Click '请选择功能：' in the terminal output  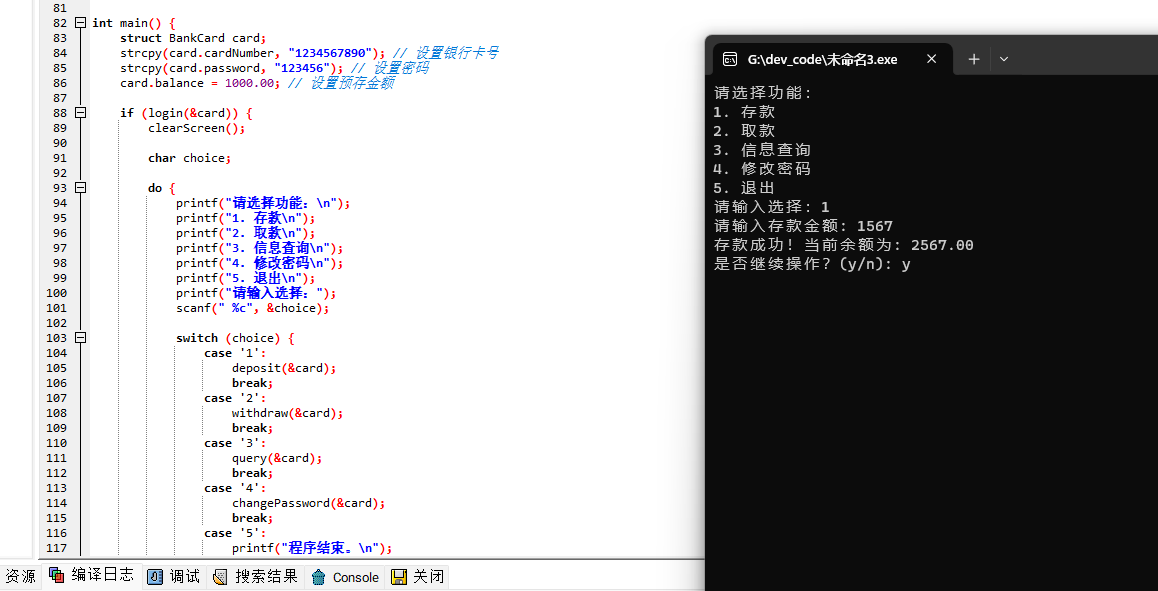click(x=763, y=93)
